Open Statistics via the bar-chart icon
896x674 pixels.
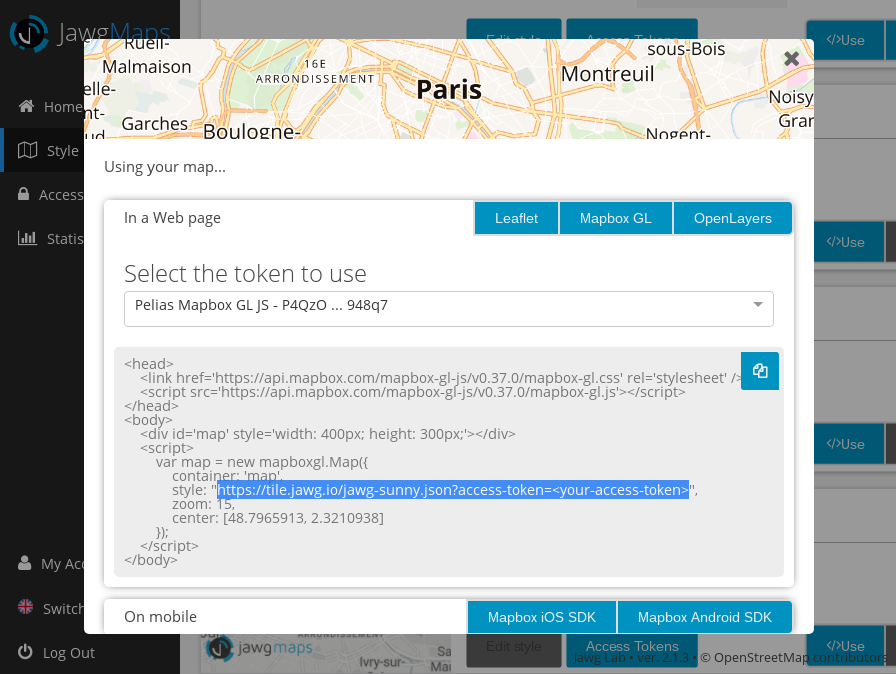point(25,238)
